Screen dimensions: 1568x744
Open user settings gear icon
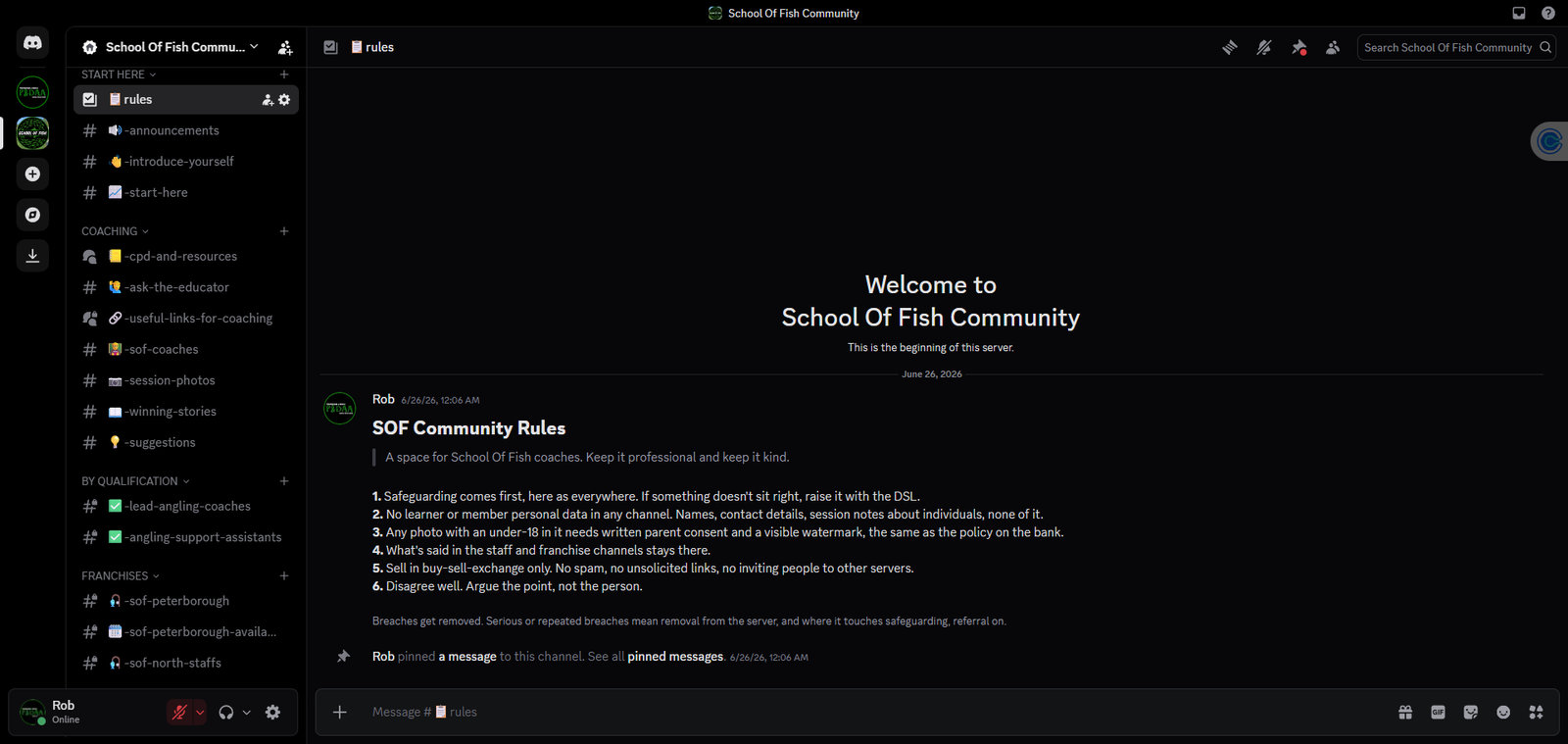point(273,713)
